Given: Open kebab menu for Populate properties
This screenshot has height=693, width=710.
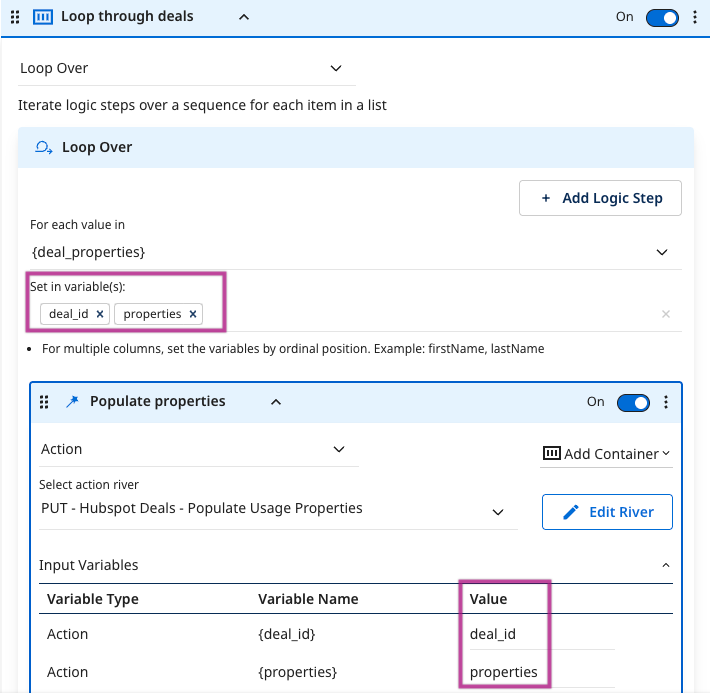Looking at the screenshot, I should click(666, 402).
